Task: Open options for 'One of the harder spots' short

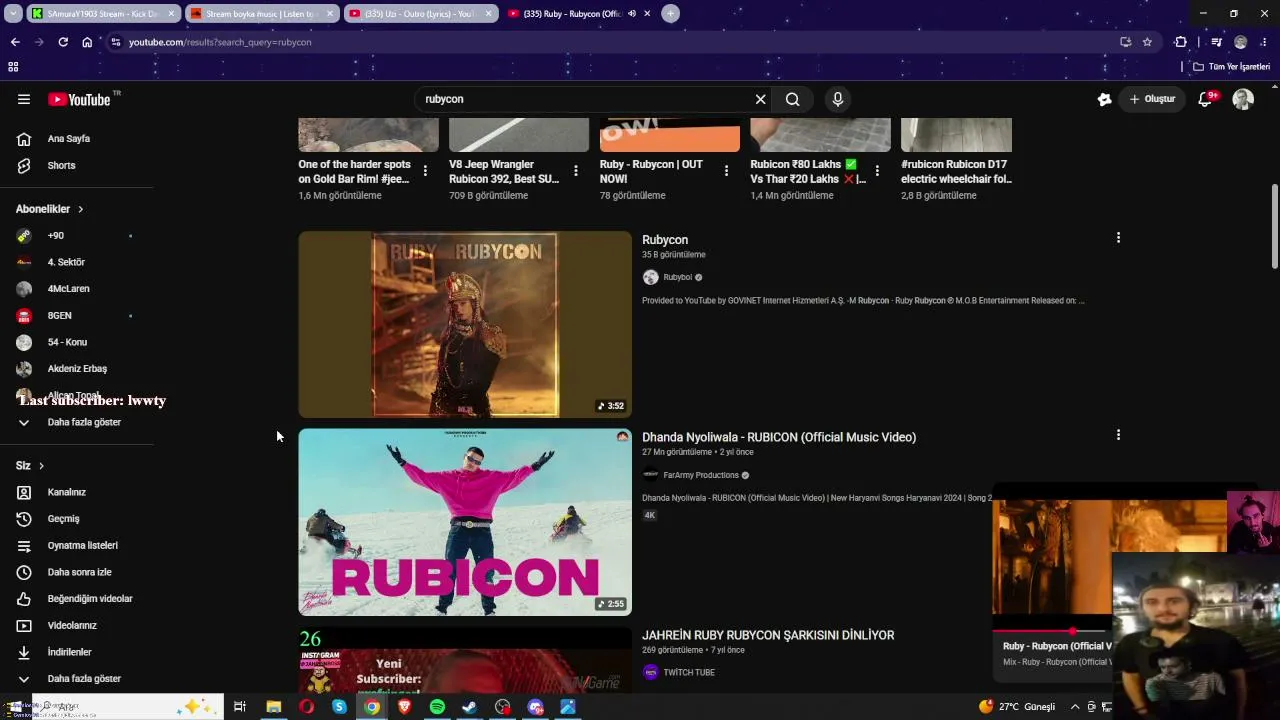Action: pyautogui.click(x=425, y=171)
